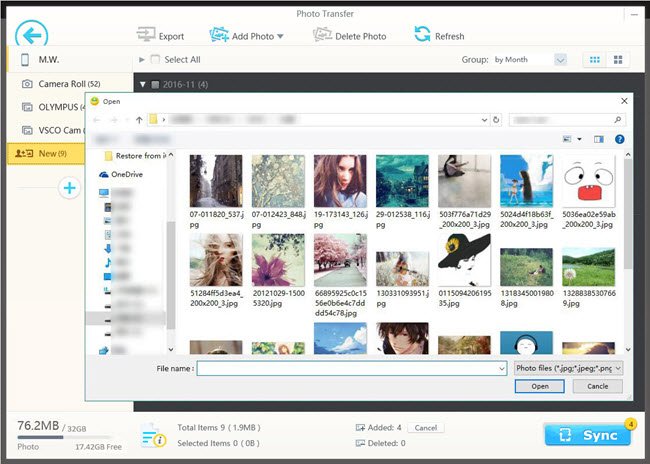
Task: Select the 13288385307669.jpg dandelion photo
Action: pos(589,278)
